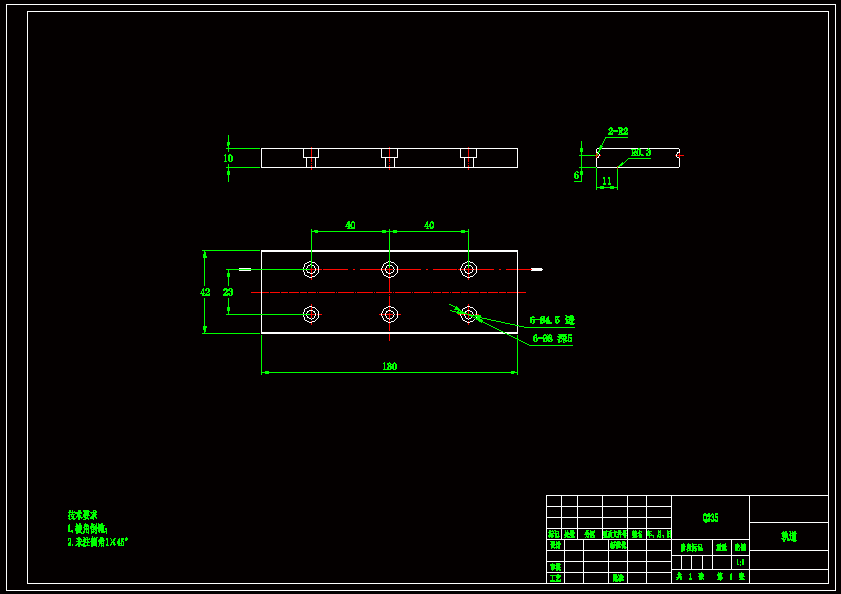The width and height of the screenshot is (841, 594).
Task: Click the left 40 dimension above the holes
Action: (x=350, y=225)
